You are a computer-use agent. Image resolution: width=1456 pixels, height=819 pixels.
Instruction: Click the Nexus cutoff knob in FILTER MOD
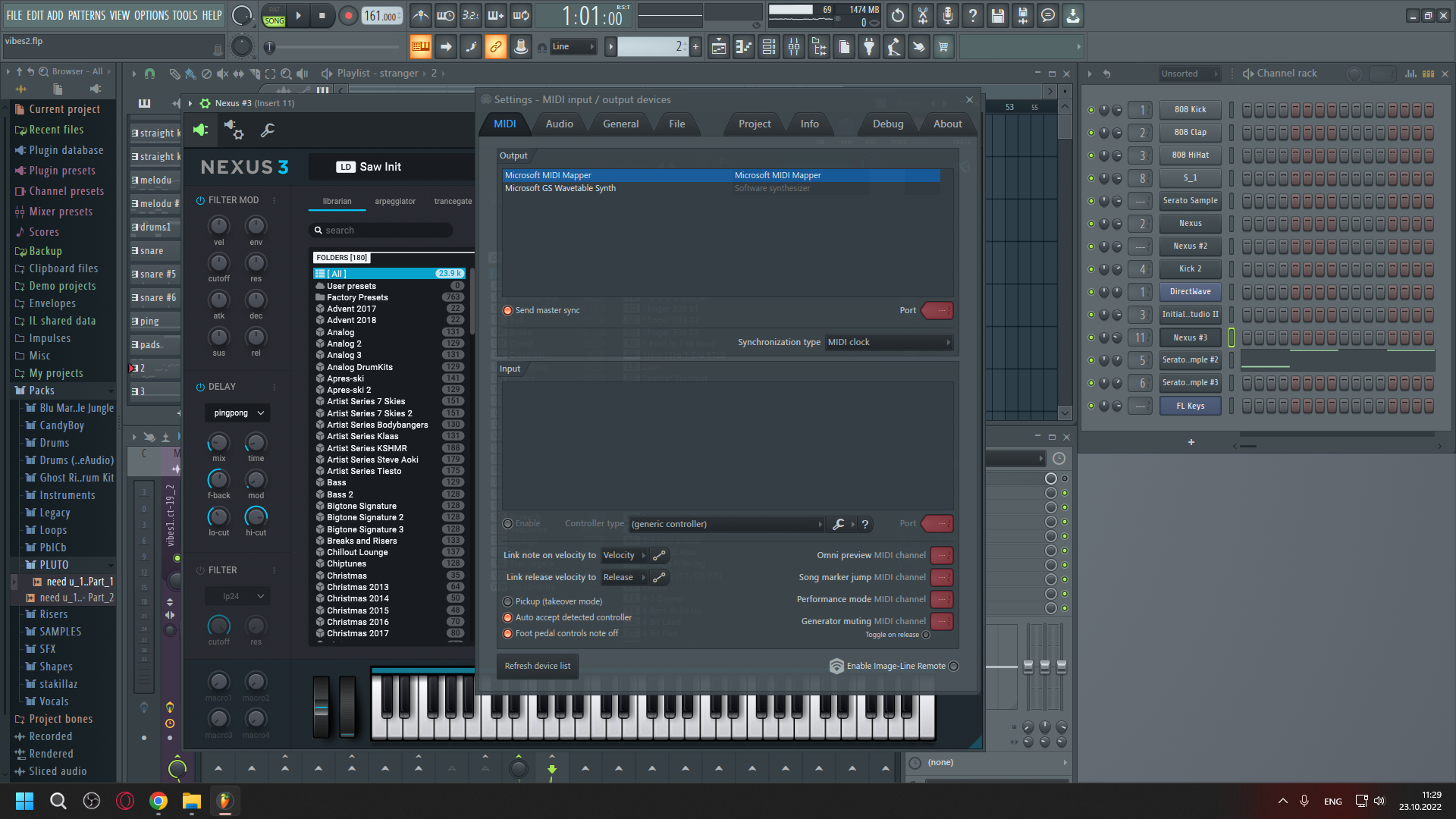tap(219, 263)
